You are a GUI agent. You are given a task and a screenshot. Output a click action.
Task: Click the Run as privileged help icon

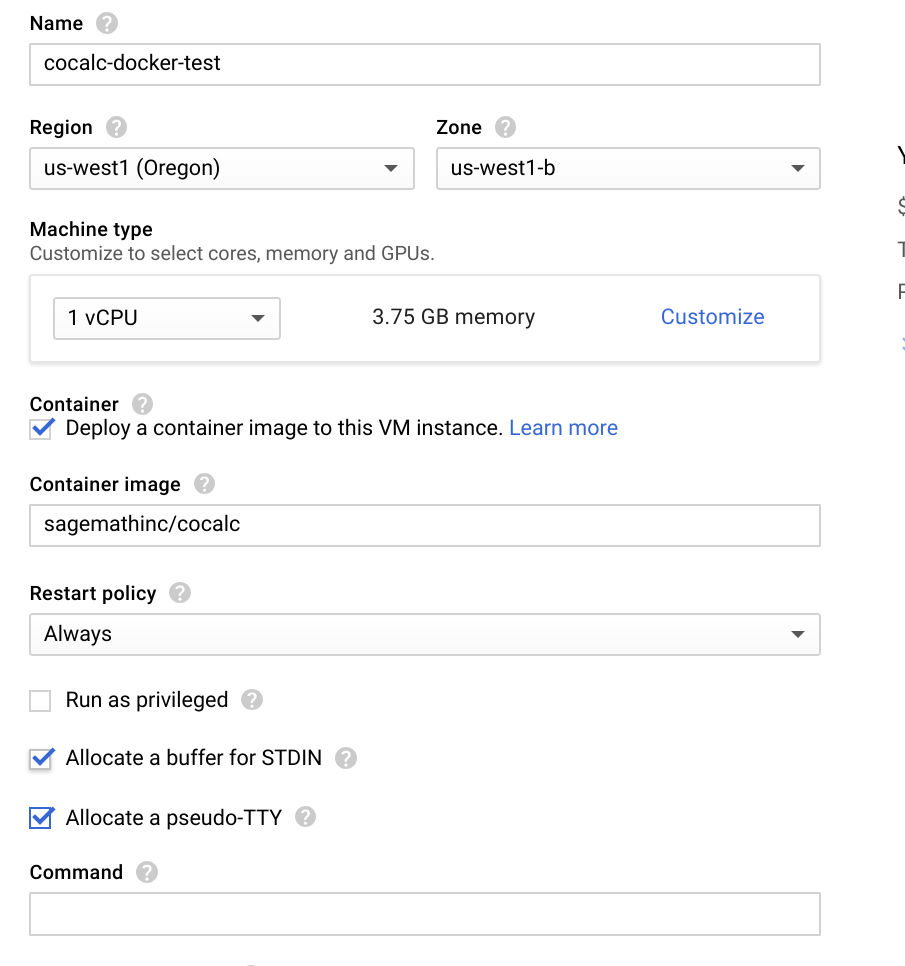252,700
